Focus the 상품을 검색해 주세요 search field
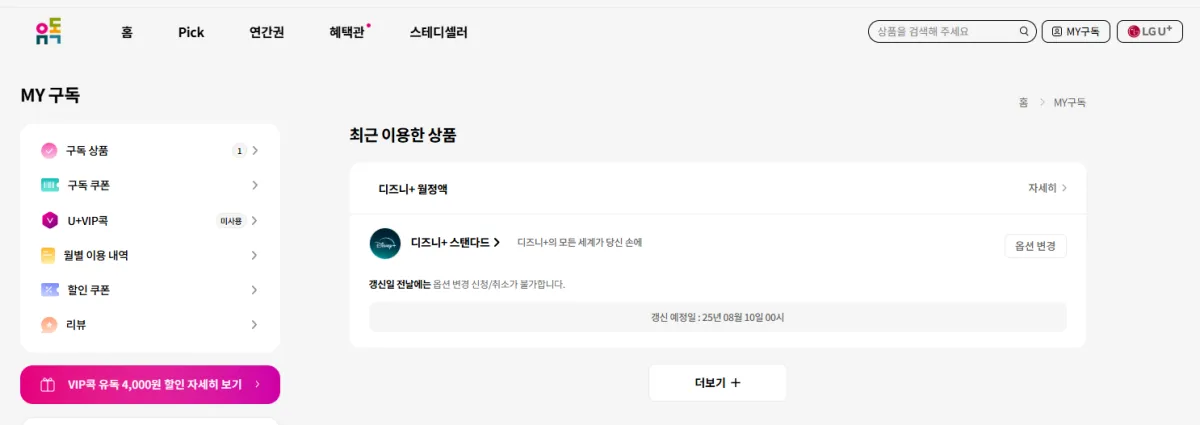Viewport: 1200px width, 425px height. pyautogui.click(x=945, y=32)
